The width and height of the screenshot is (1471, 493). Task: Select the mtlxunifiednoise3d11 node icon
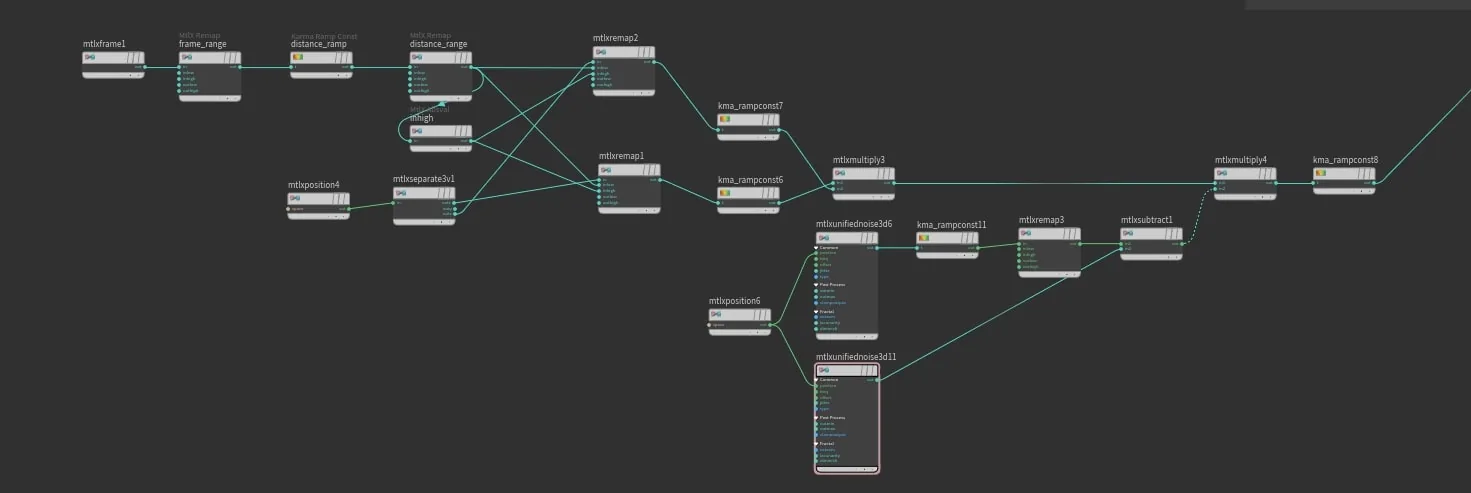(x=824, y=370)
